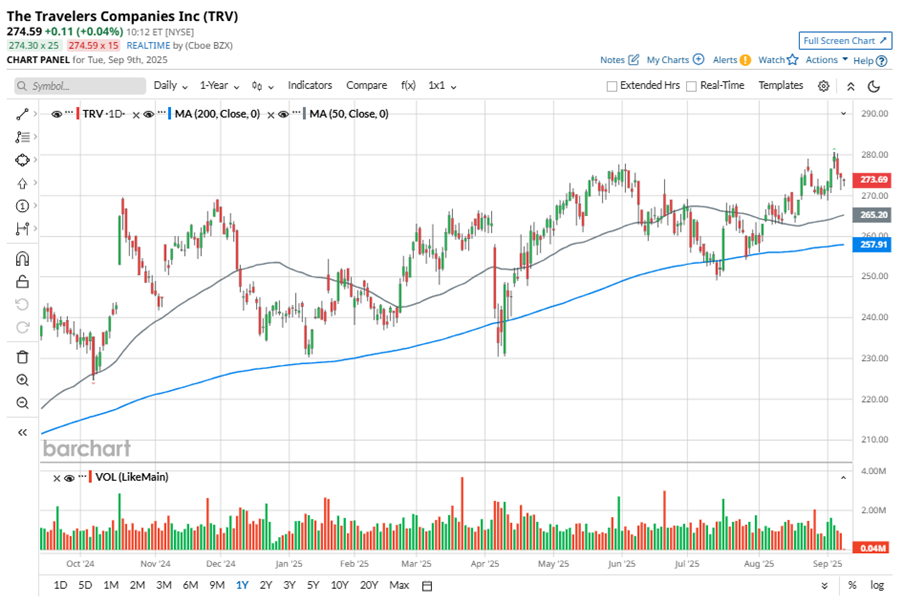Screen dimensions: 903x605
Task: Open the Indicators menu
Action: pyautogui.click(x=310, y=85)
